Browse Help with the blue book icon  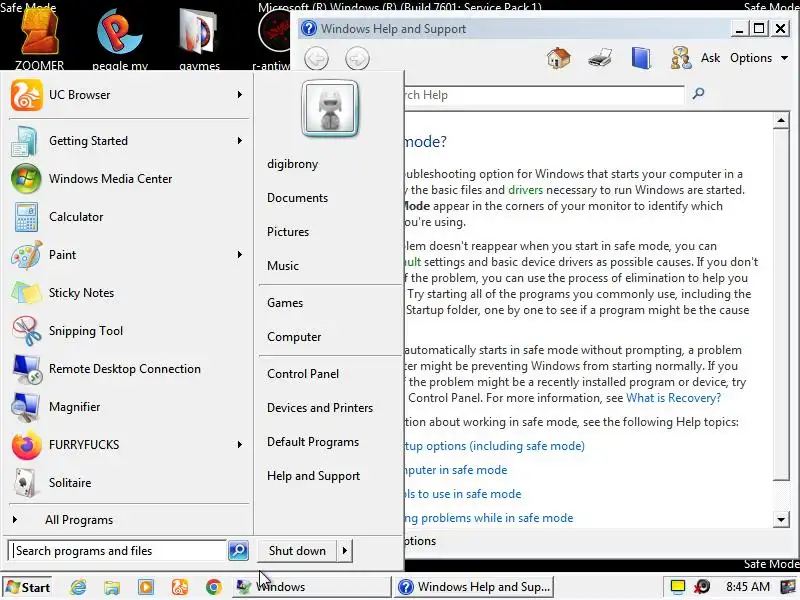[x=641, y=58]
